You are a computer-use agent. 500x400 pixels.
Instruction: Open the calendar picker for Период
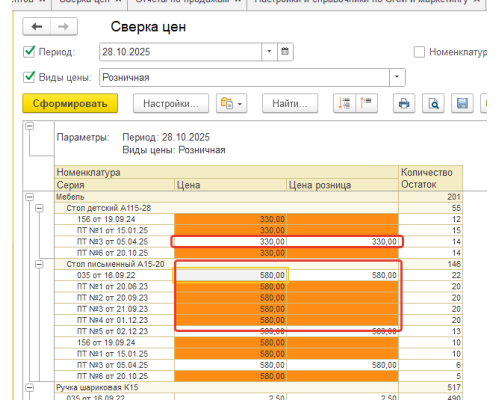coord(285,52)
